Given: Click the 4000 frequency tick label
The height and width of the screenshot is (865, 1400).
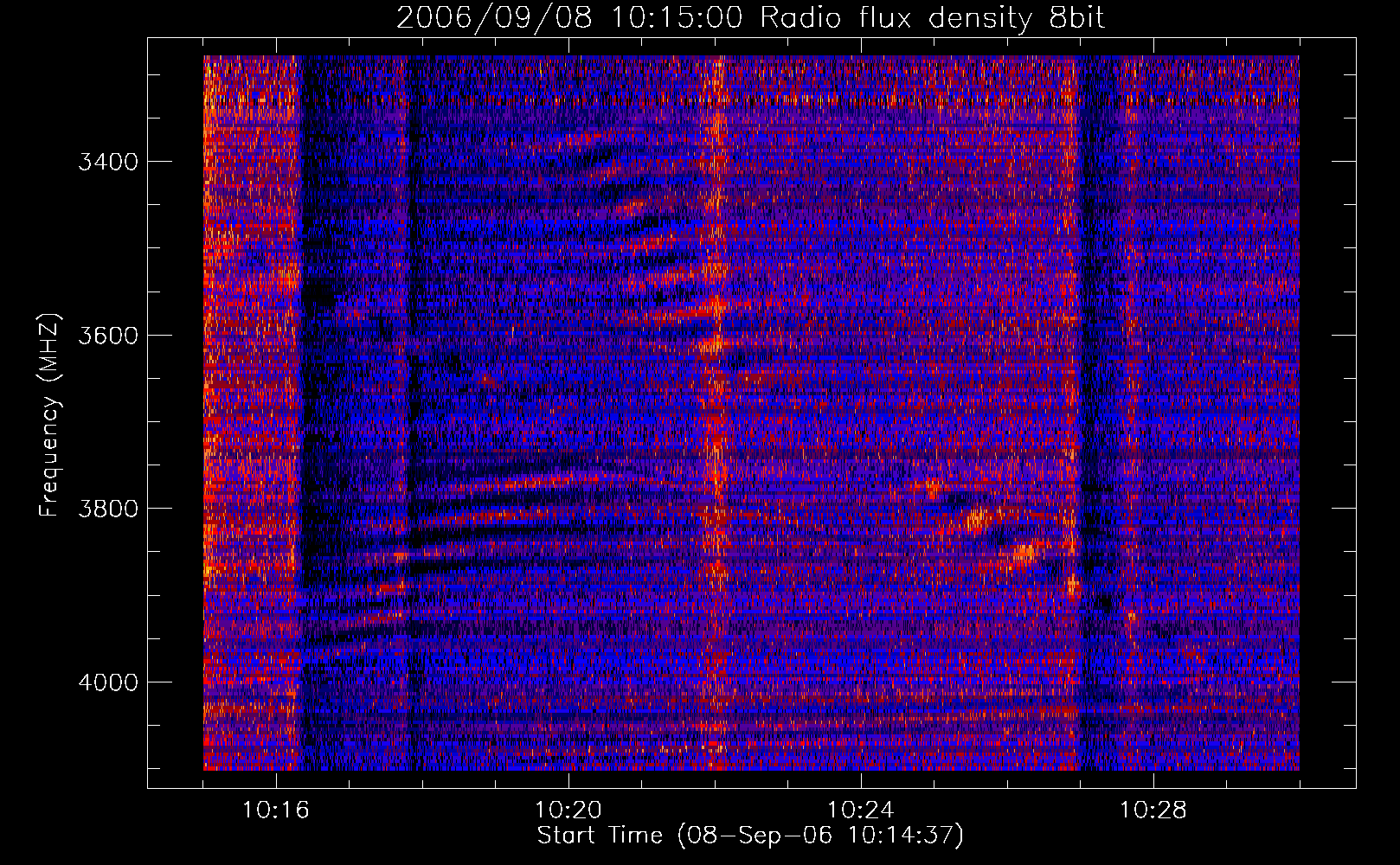Looking at the screenshot, I should [x=108, y=682].
